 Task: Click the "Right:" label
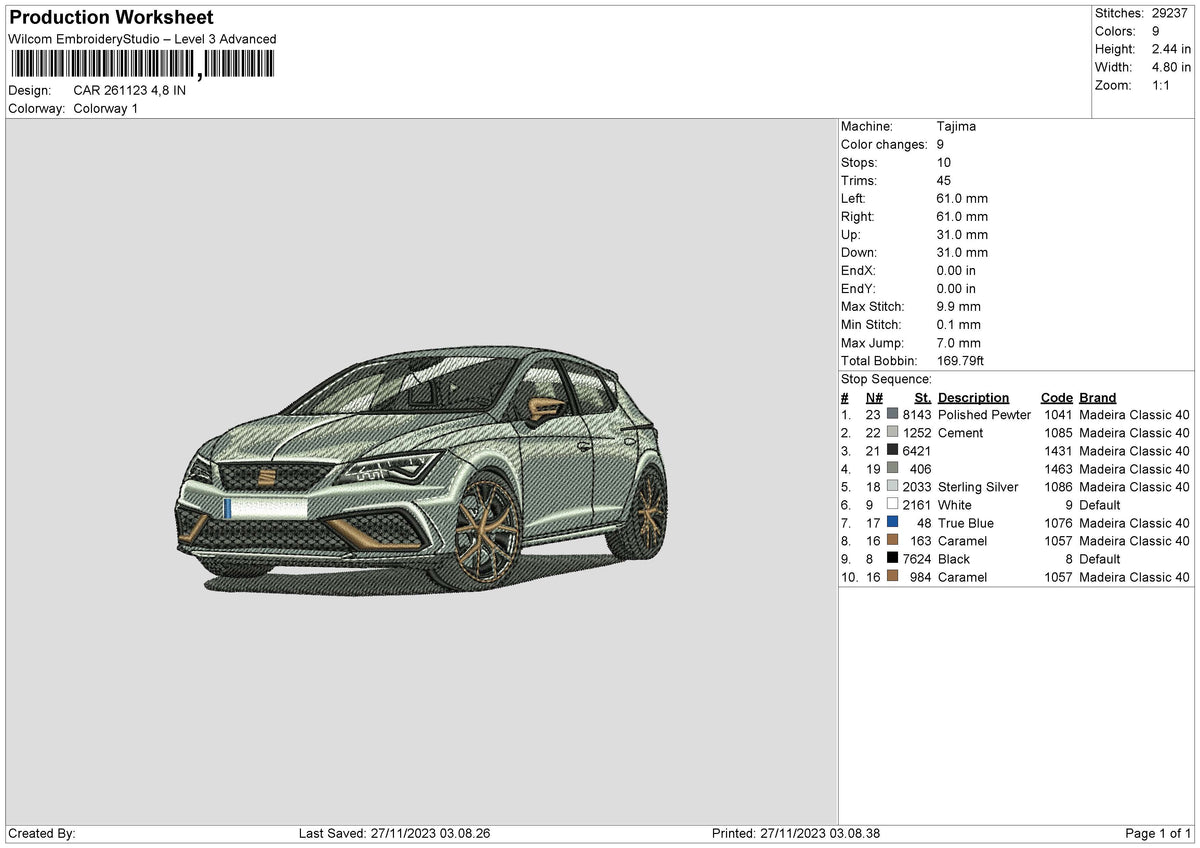coord(857,217)
